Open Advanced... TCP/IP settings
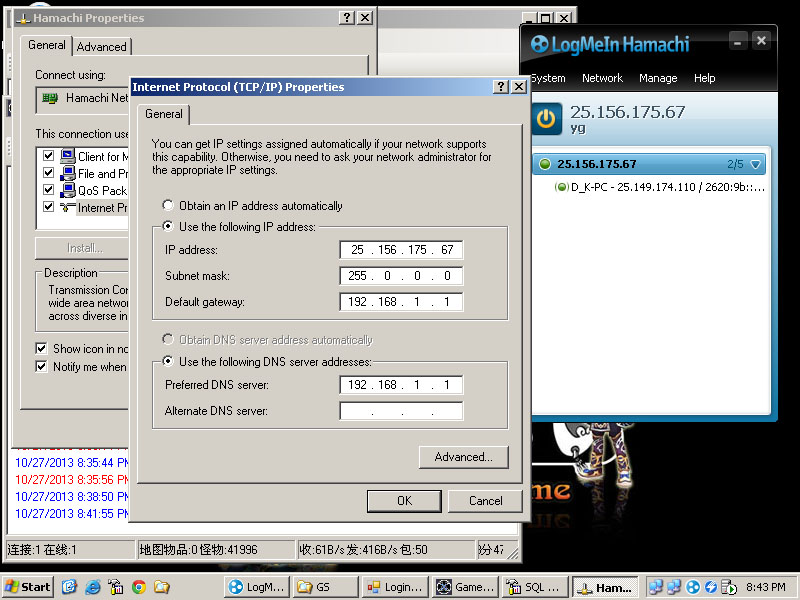800x600 pixels. tap(464, 457)
